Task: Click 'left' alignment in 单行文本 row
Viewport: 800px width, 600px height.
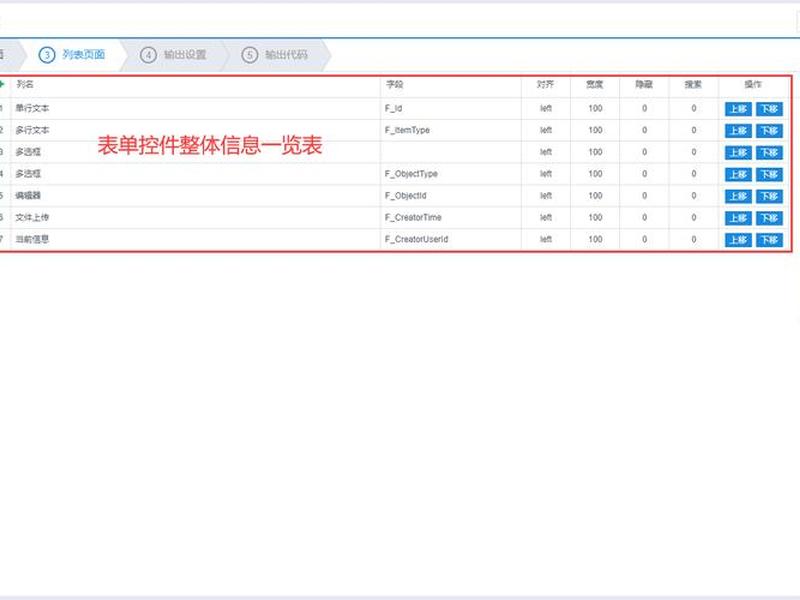Action: tap(546, 108)
